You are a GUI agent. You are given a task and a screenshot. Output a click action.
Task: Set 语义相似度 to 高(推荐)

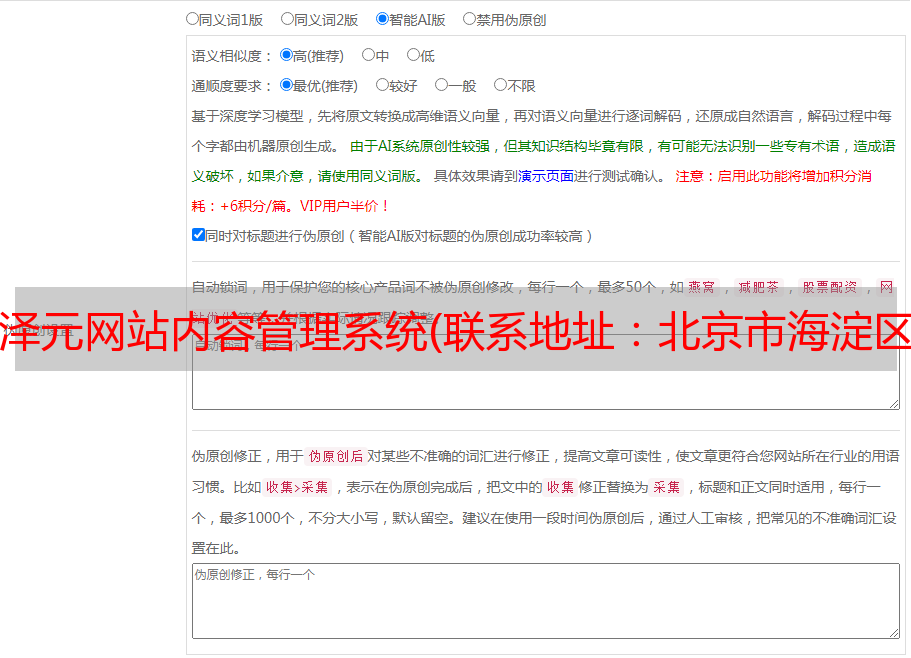286,55
